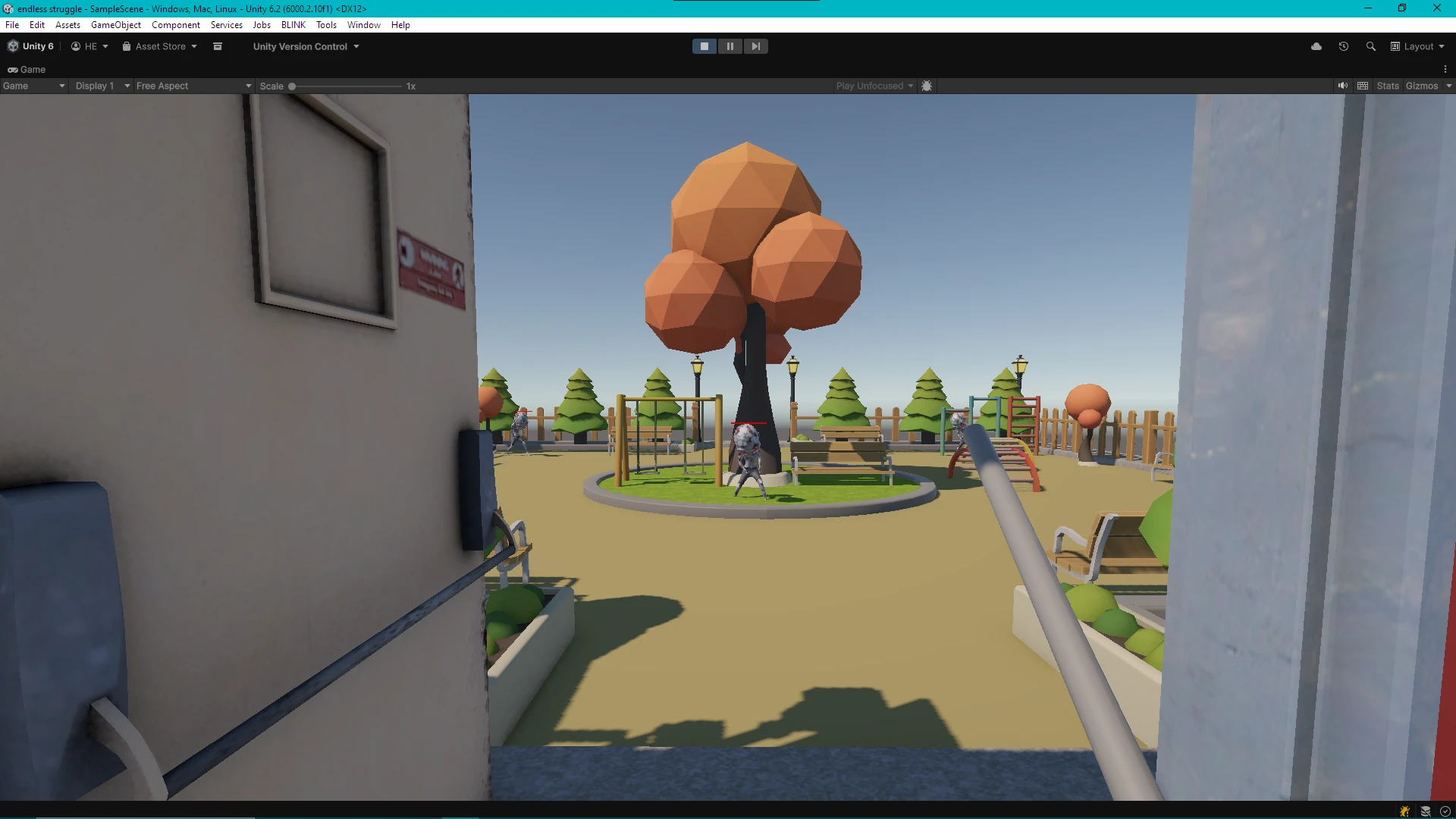Click the debug mode bug icon in the status bar
This screenshot has width=1456, height=819.
tap(1404, 811)
